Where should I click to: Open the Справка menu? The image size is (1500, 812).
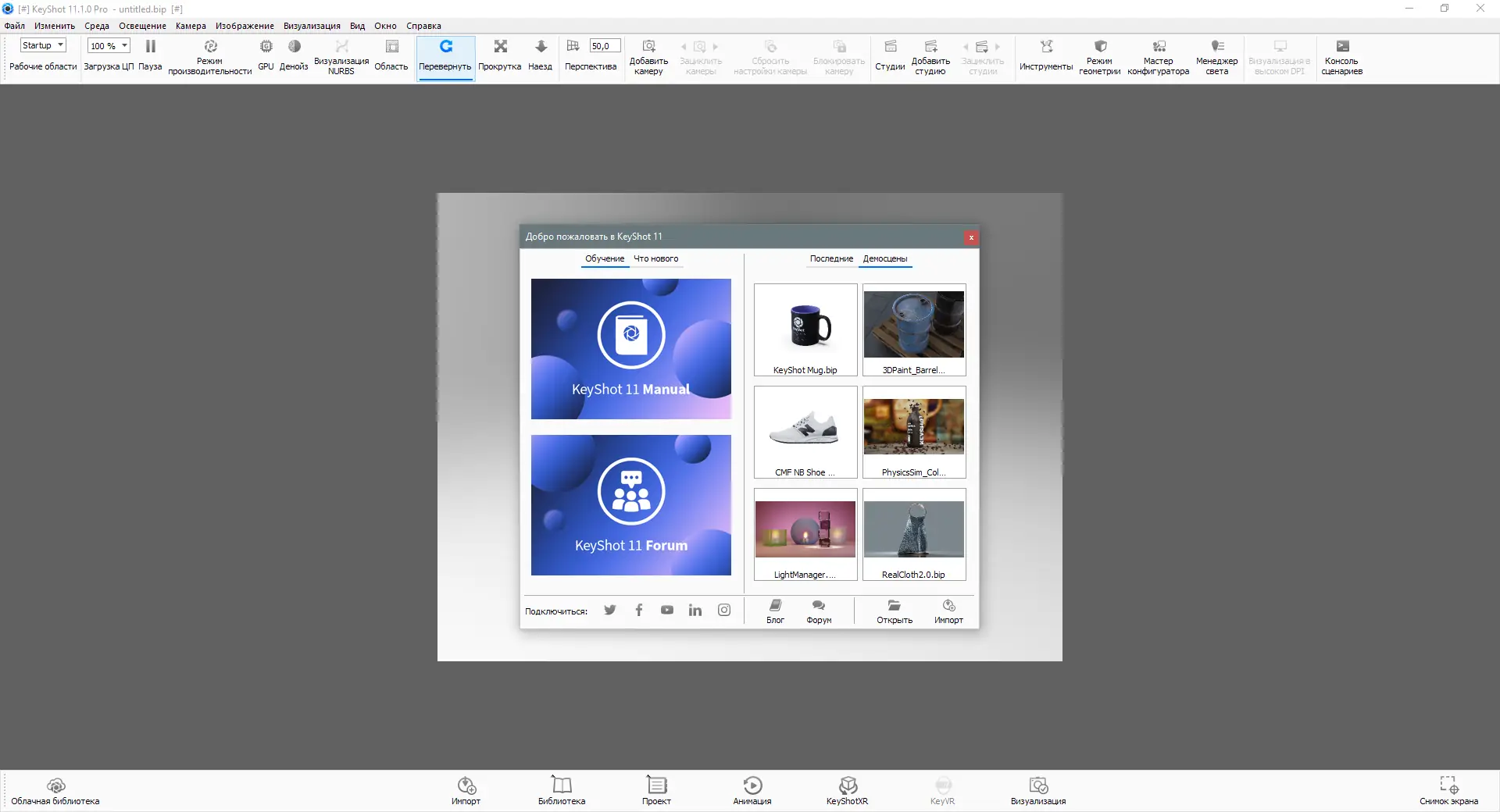click(x=423, y=26)
